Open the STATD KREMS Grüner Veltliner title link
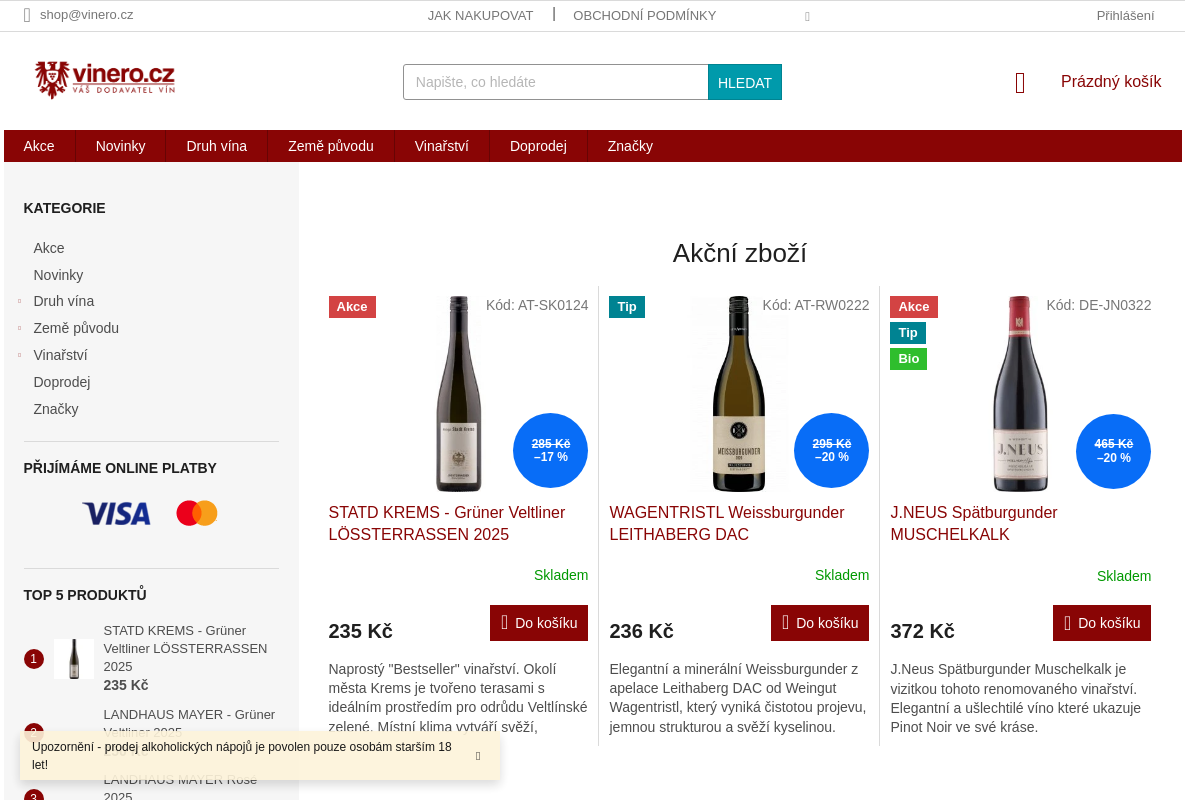 [447, 523]
